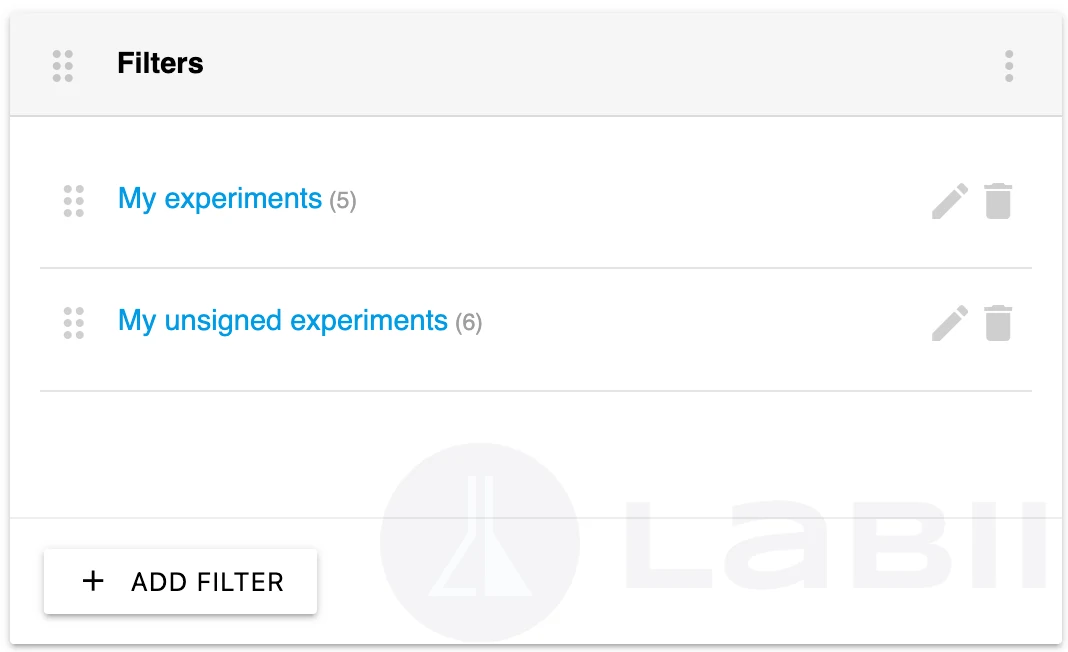The image size is (1068, 652).
Task: Click the gray Filters header bar
Action: point(535,65)
